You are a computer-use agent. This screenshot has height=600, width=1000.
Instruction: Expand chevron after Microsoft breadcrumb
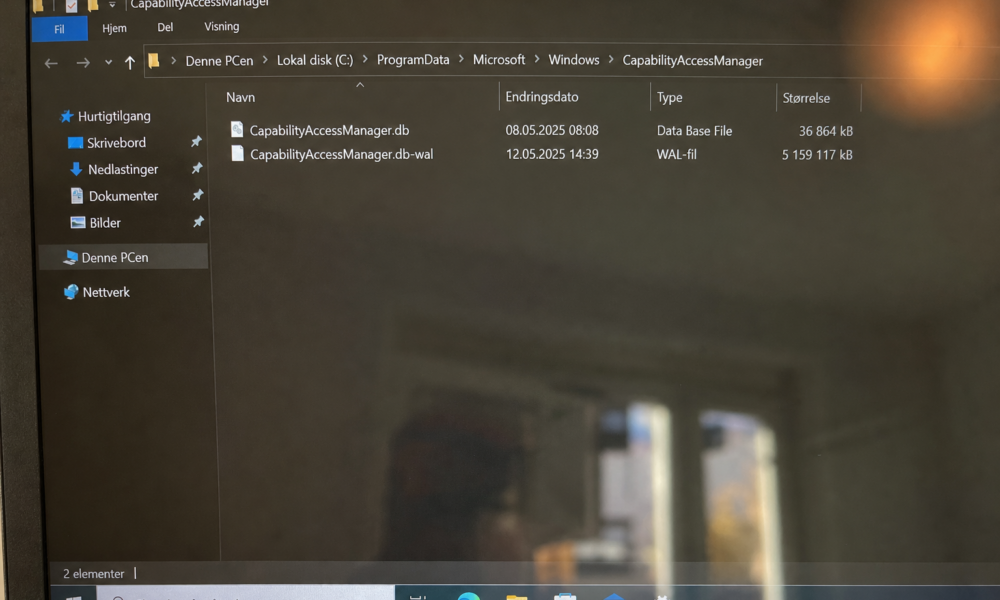537,59
